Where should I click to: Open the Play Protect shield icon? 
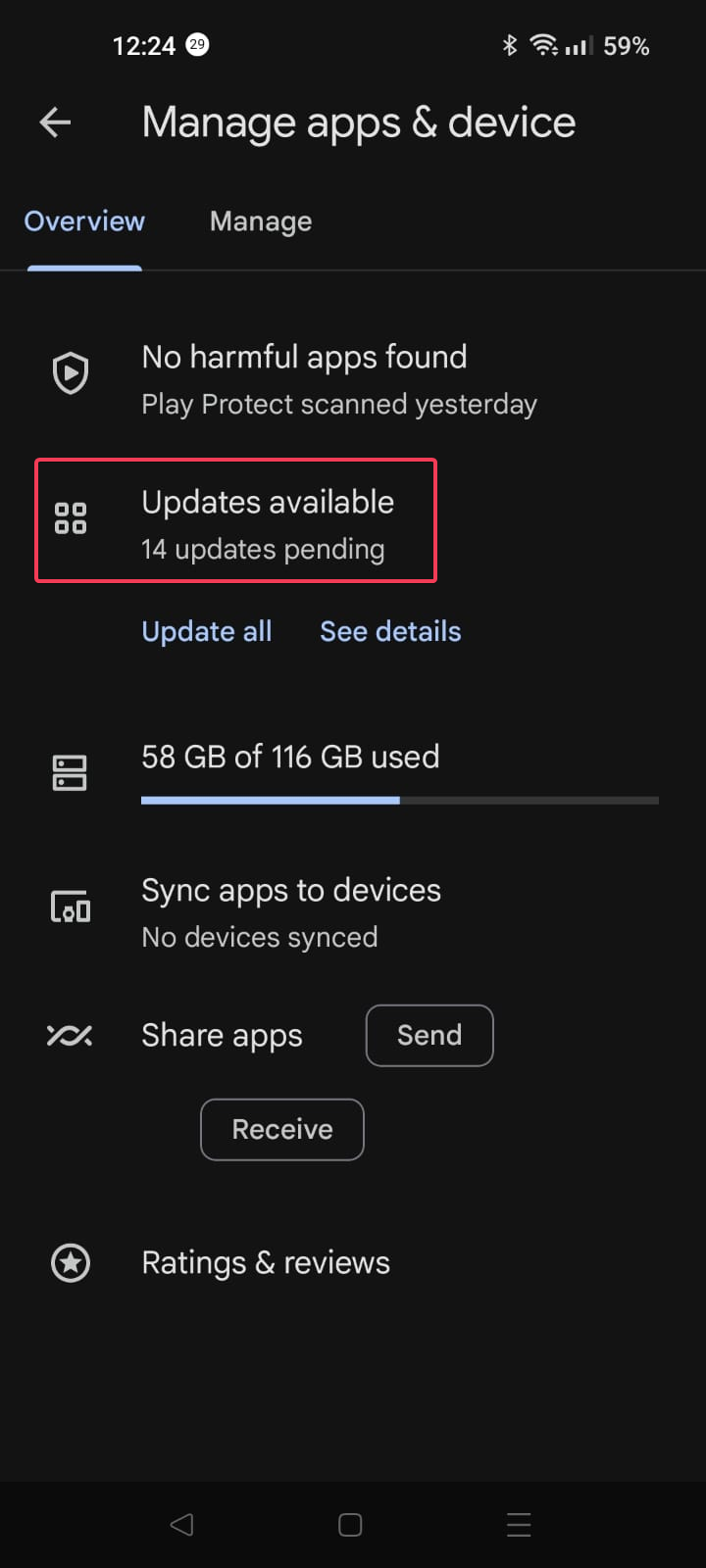pos(71,373)
